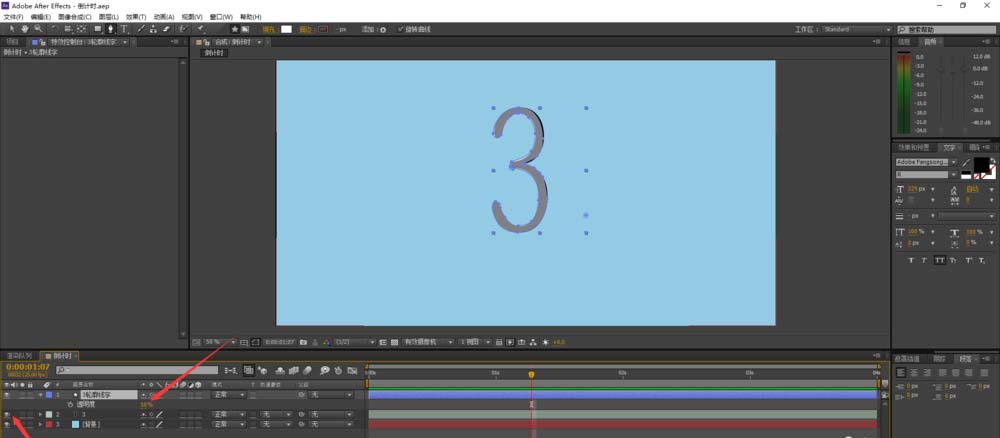Image resolution: width=1000 pixels, height=438 pixels.
Task: Click the viewer timecode display button
Action: point(279,342)
